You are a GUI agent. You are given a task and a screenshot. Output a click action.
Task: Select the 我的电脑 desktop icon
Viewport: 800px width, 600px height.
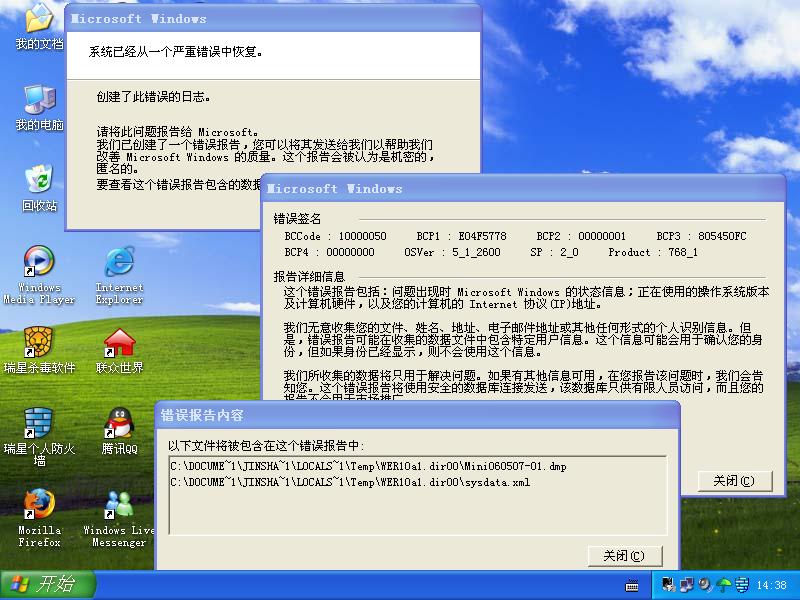[39, 108]
